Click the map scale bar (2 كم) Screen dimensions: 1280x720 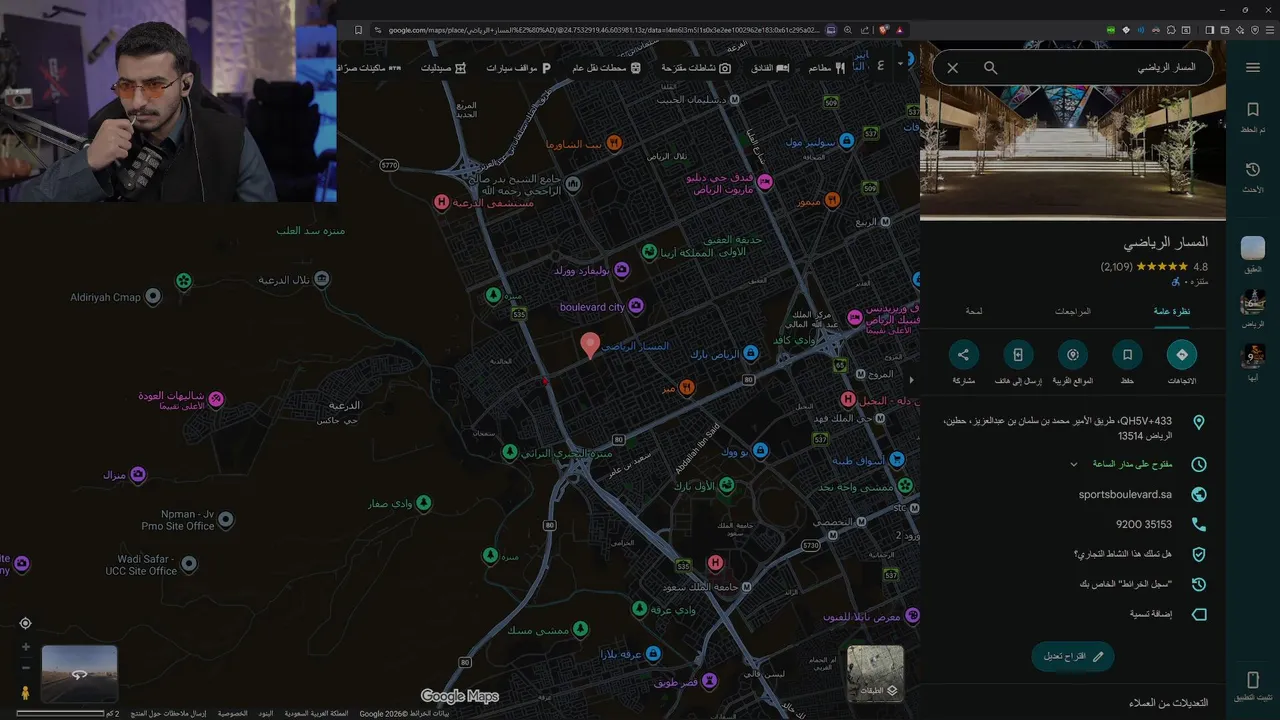tap(68, 713)
